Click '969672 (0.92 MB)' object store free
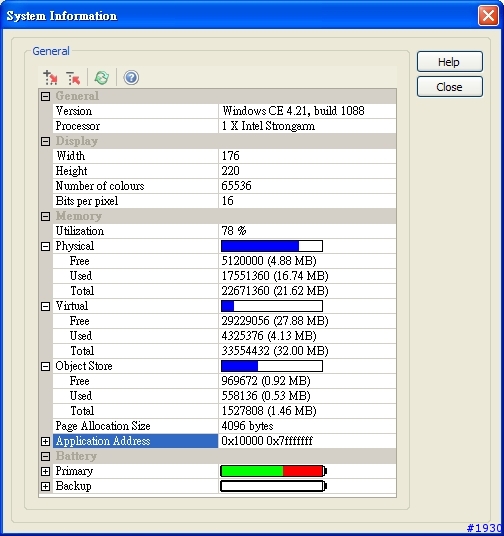Image resolution: width=504 pixels, height=536 pixels. tap(266, 381)
